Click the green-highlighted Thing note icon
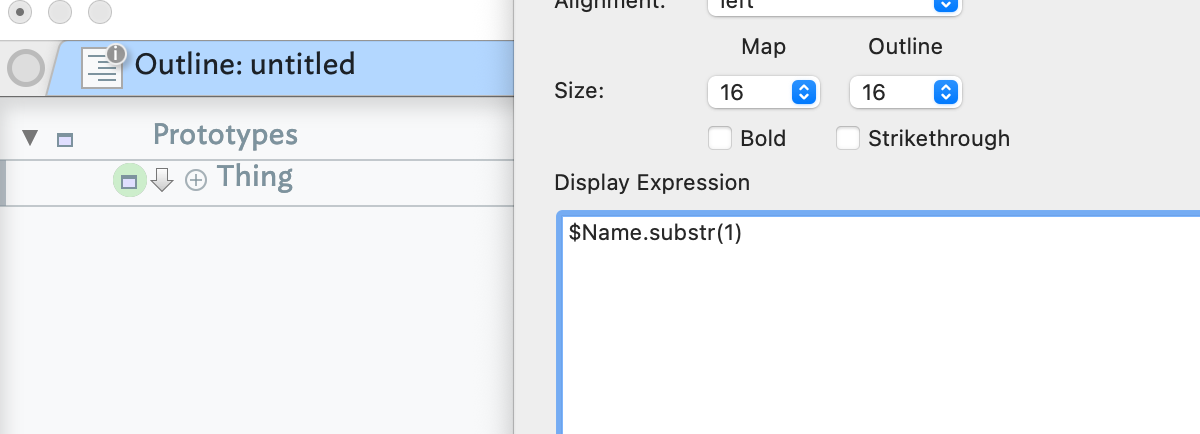This screenshot has width=1200, height=434. tap(129, 181)
